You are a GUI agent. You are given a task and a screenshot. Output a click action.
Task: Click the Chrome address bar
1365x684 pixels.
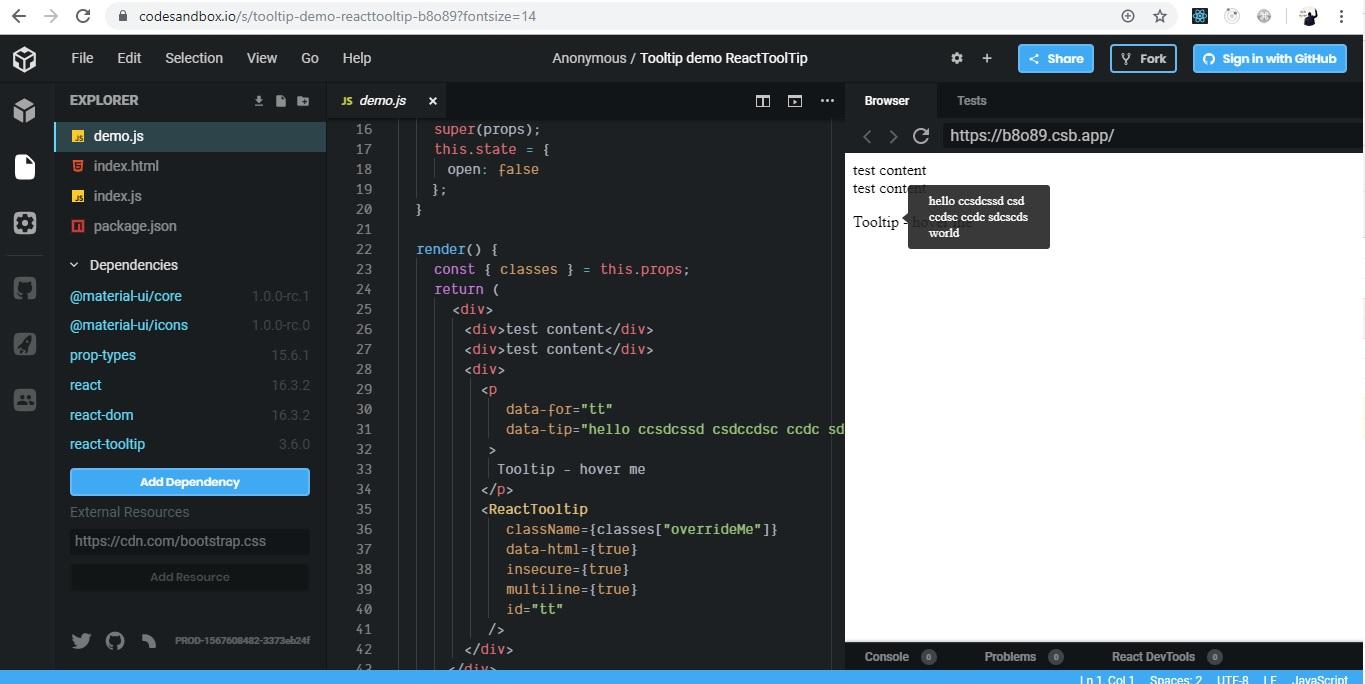tap(610, 16)
